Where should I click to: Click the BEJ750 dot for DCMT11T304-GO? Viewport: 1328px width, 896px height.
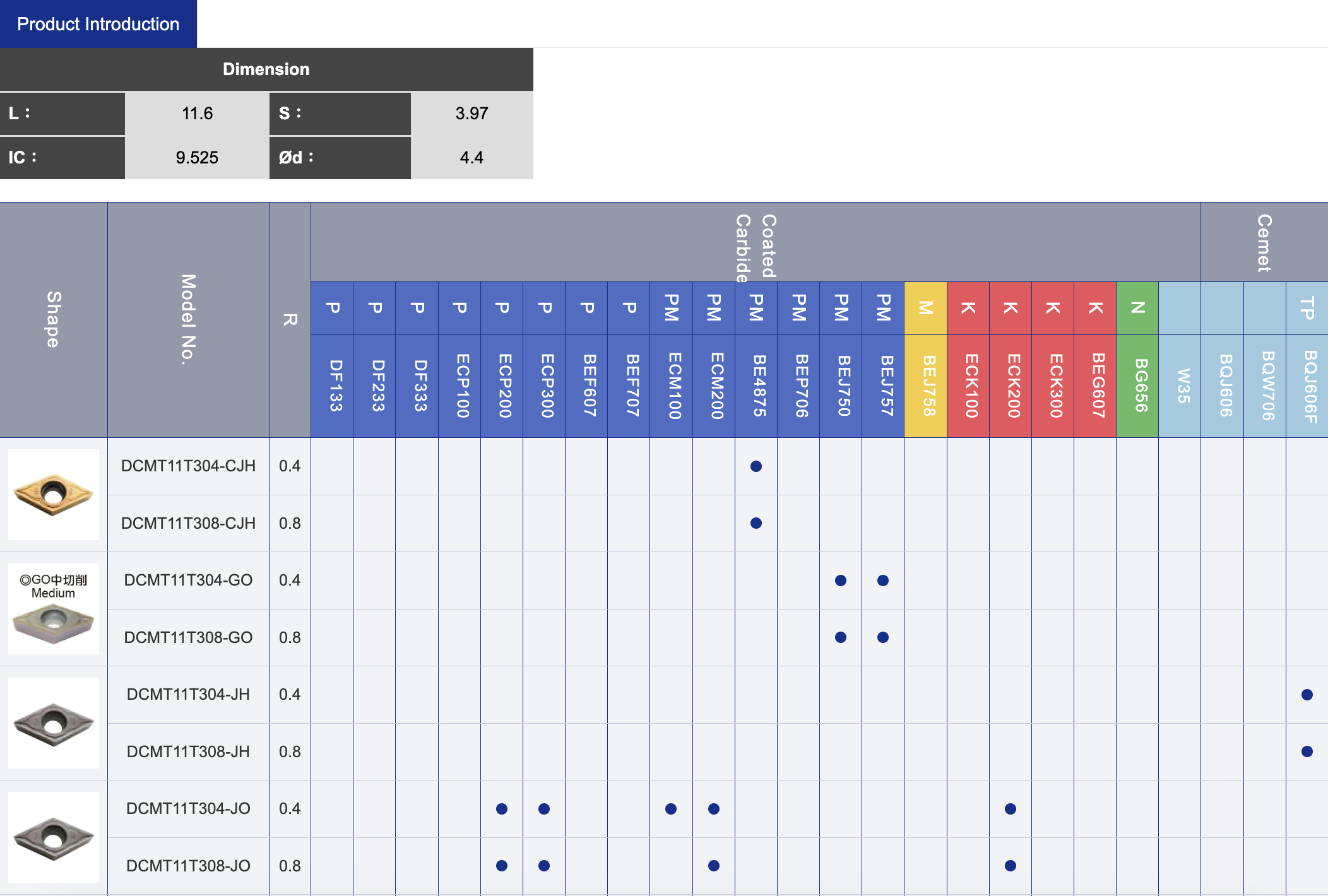[841, 581]
